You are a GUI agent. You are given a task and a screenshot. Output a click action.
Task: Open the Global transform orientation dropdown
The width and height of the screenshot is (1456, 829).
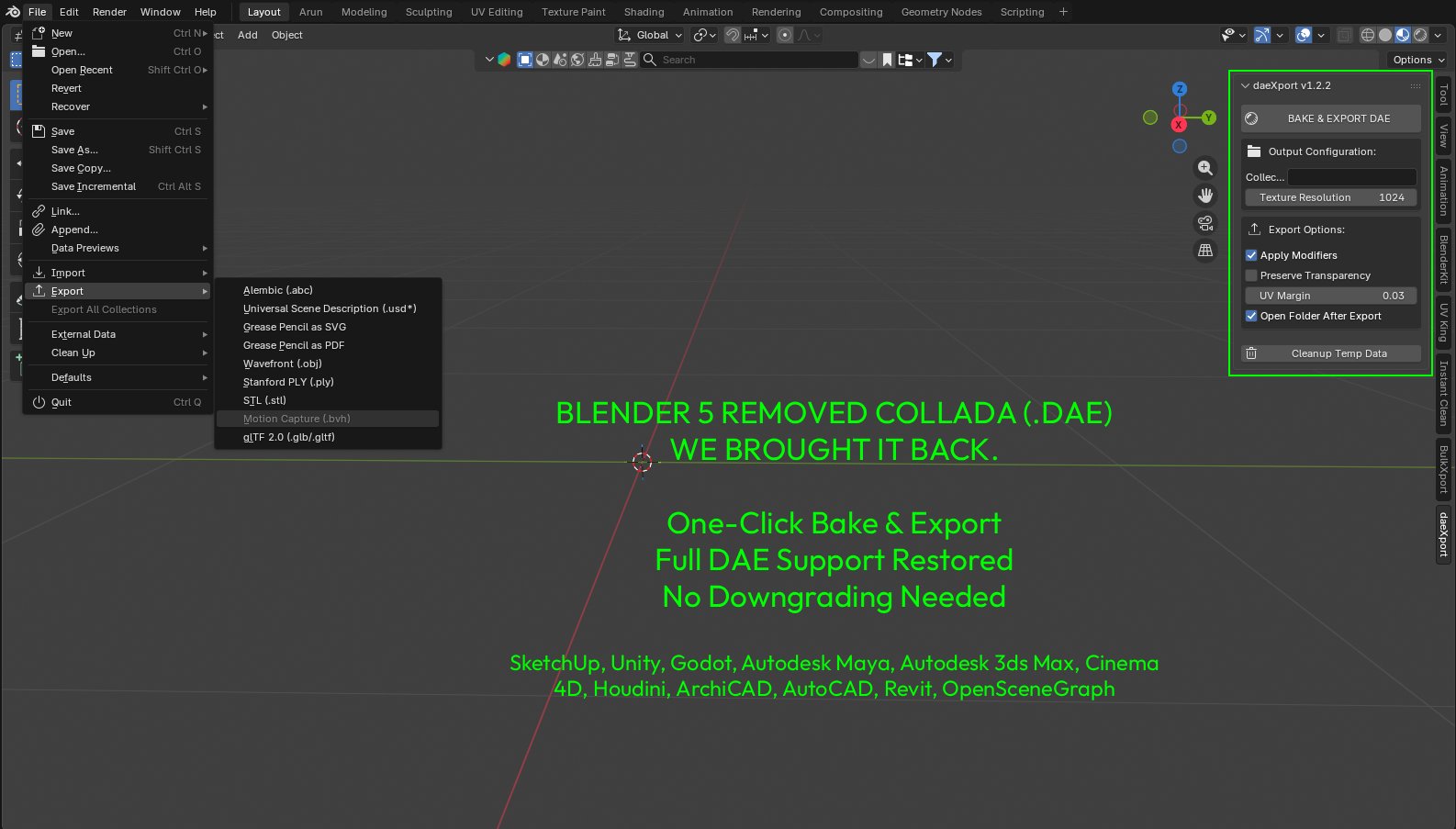click(x=650, y=35)
